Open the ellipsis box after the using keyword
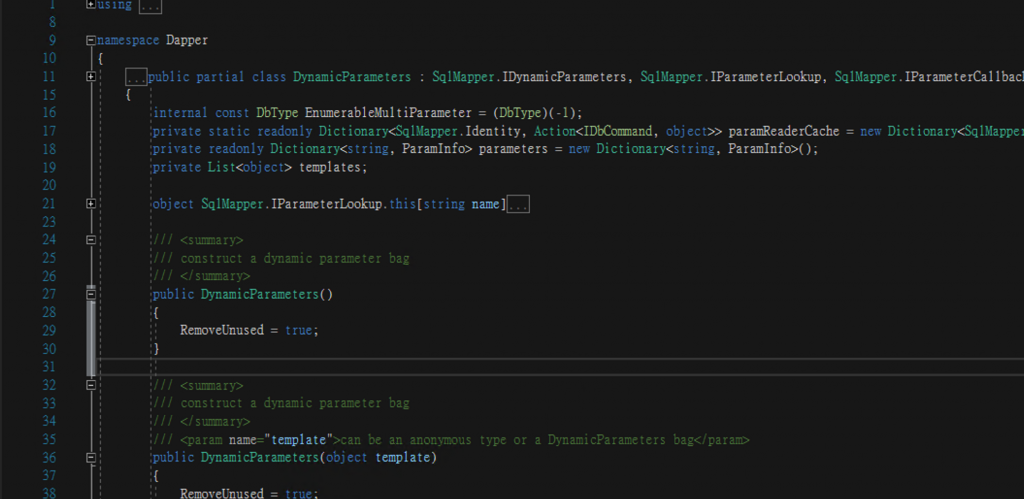 point(150,5)
